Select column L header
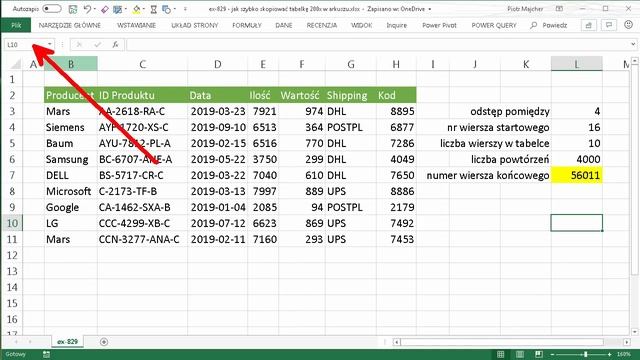This screenshot has height=360, width=640. 576,64
